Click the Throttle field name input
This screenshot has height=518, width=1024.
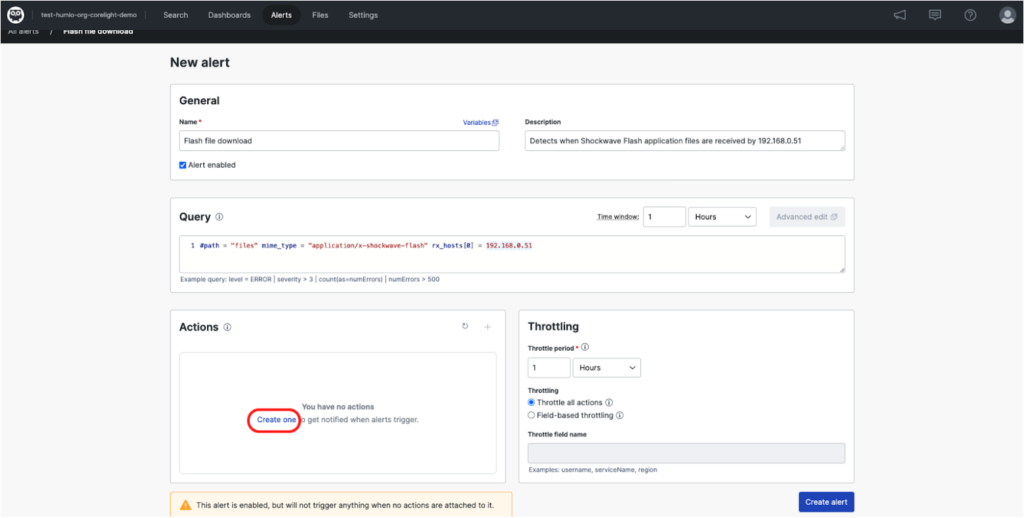pyautogui.click(x=686, y=453)
